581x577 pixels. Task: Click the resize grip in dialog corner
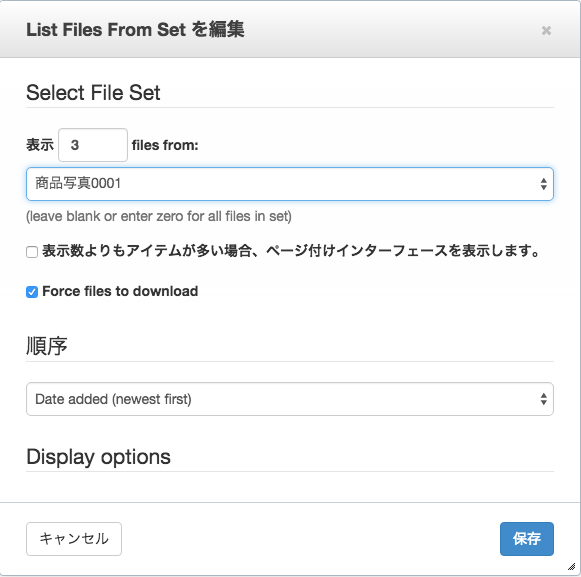pyautogui.click(x=571, y=566)
